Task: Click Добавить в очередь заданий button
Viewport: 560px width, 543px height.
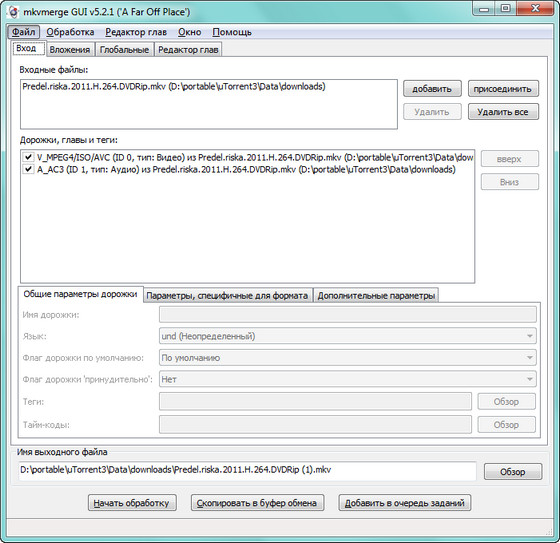Action: tap(405, 503)
